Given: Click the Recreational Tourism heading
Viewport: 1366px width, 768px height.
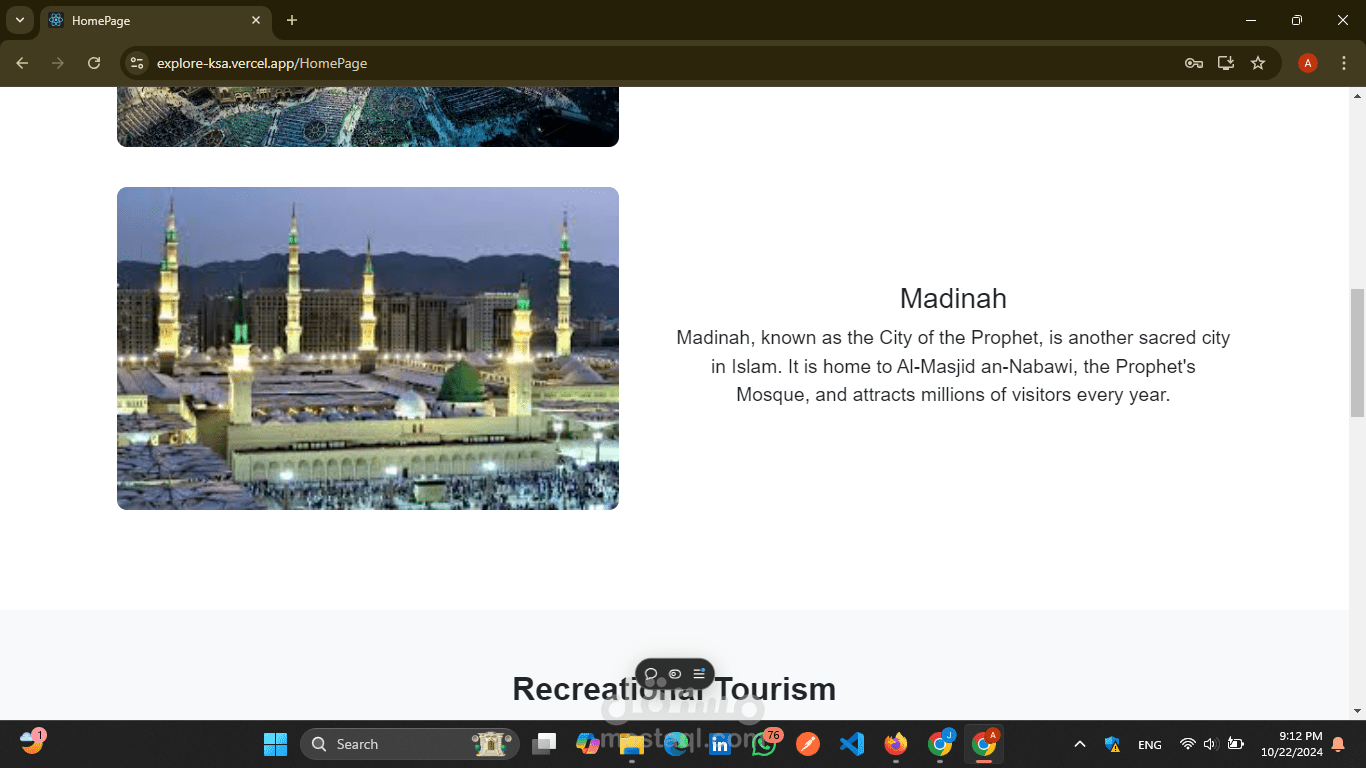Looking at the screenshot, I should click(x=674, y=689).
